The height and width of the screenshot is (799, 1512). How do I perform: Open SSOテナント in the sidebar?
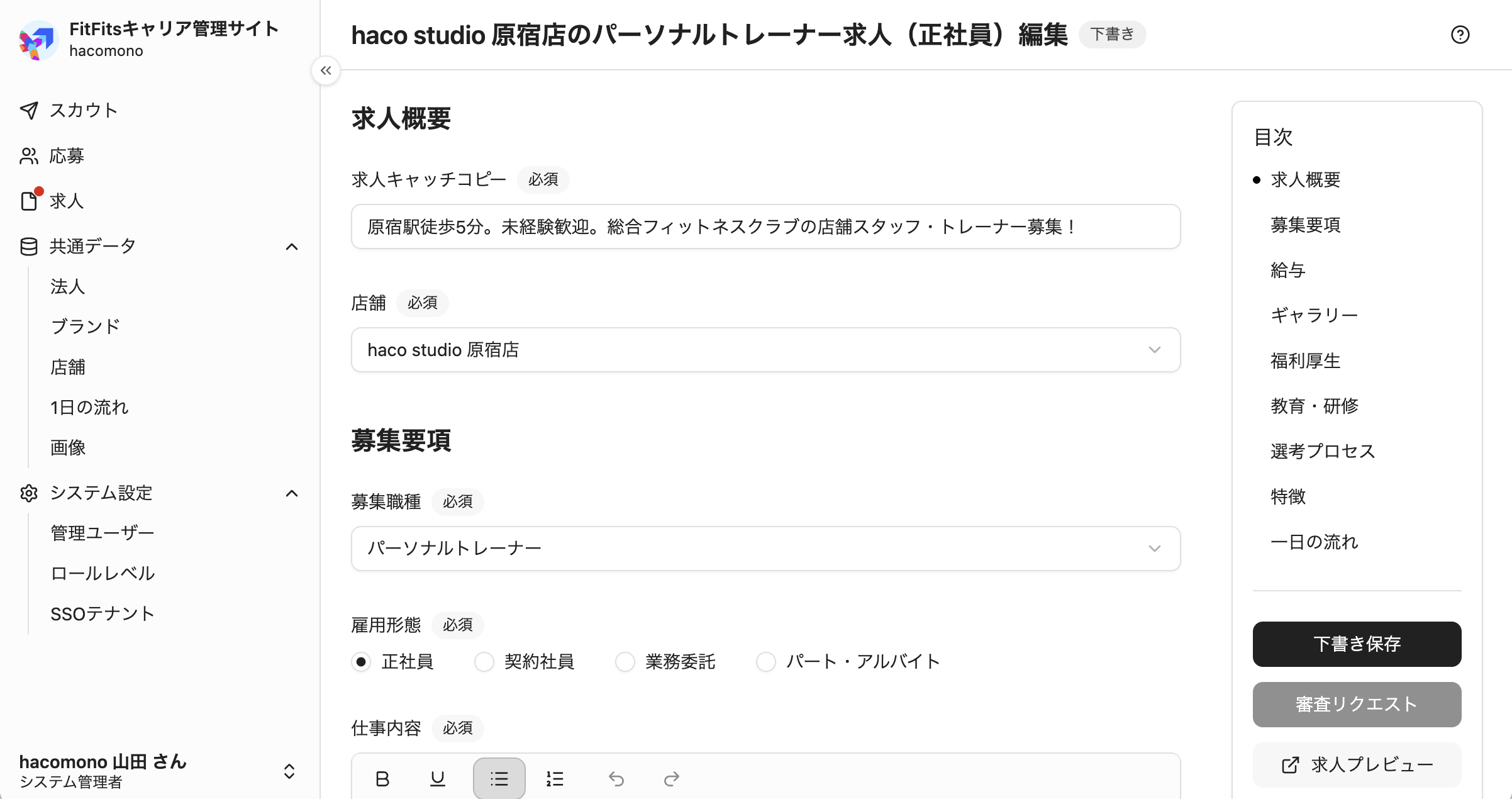tap(103, 614)
